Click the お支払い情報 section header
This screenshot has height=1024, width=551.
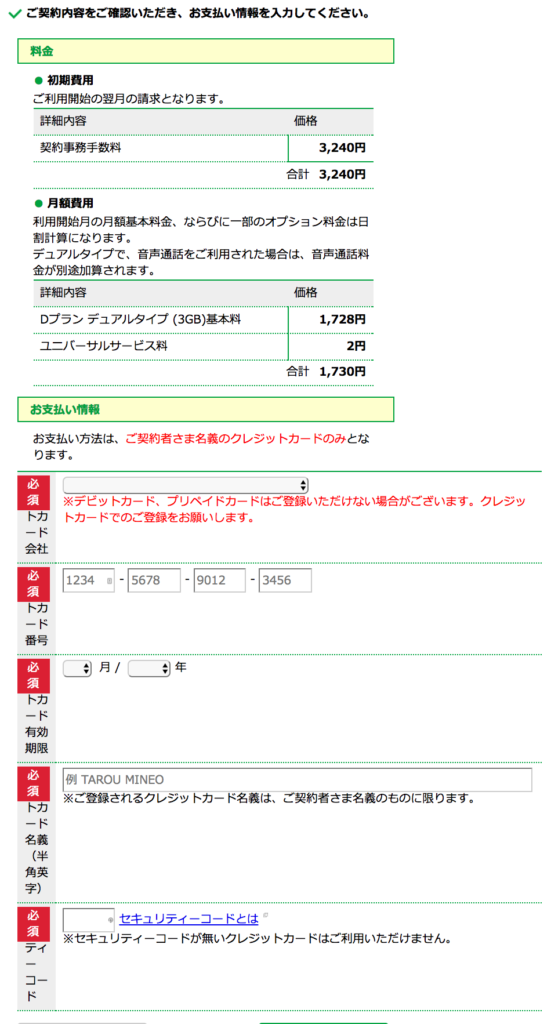[206, 409]
